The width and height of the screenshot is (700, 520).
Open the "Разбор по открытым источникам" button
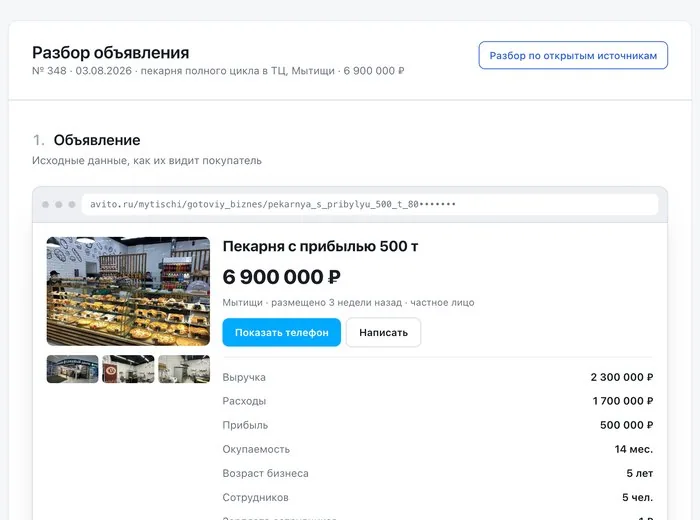[x=573, y=55]
